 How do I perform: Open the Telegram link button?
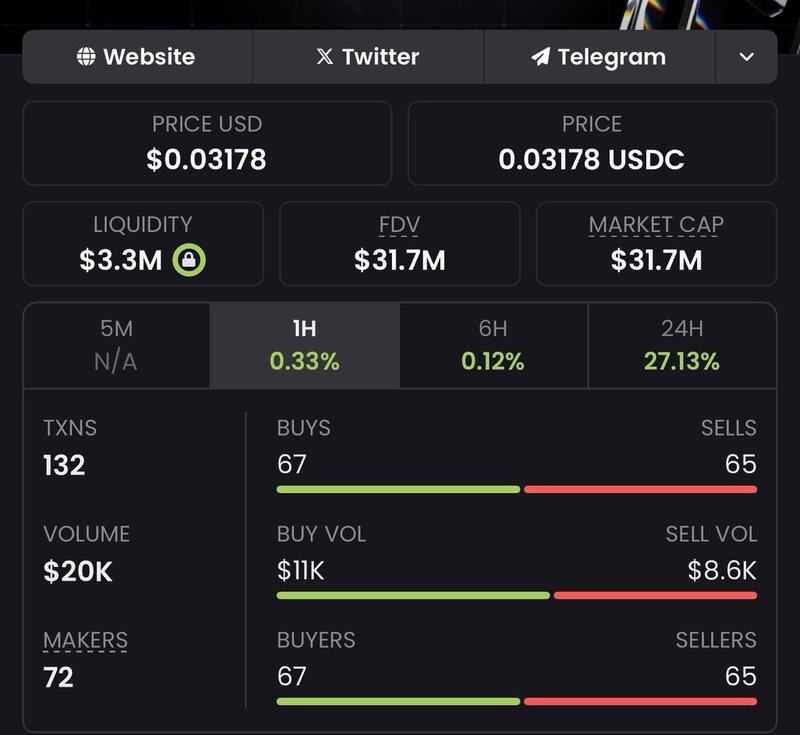(600, 57)
